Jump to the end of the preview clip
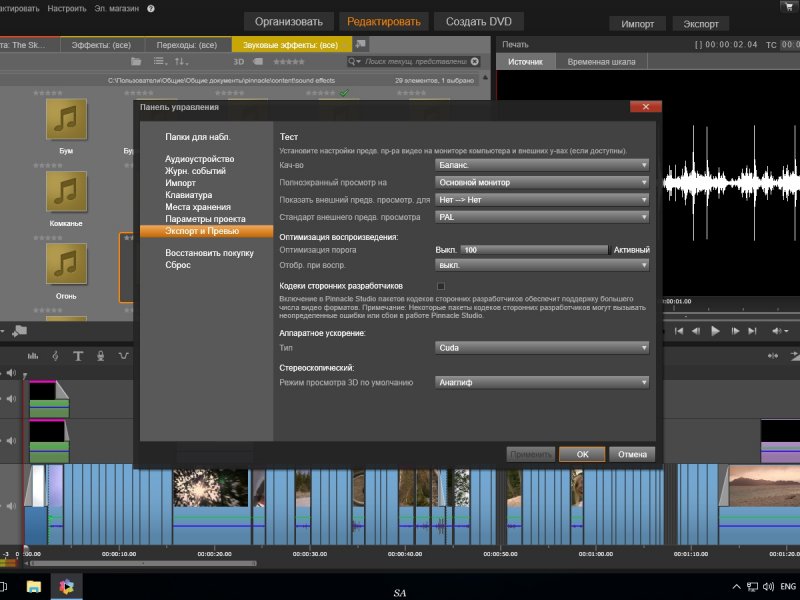 click(x=751, y=330)
